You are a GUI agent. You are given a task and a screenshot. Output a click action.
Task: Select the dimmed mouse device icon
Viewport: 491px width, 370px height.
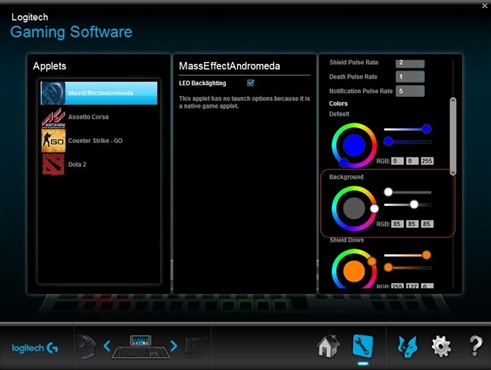pos(86,347)
